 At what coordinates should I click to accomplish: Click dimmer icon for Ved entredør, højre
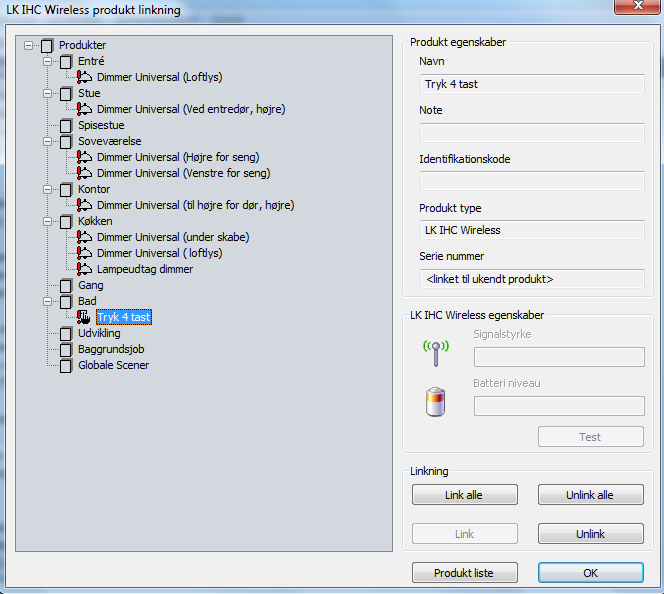click(x=84, y=109)
